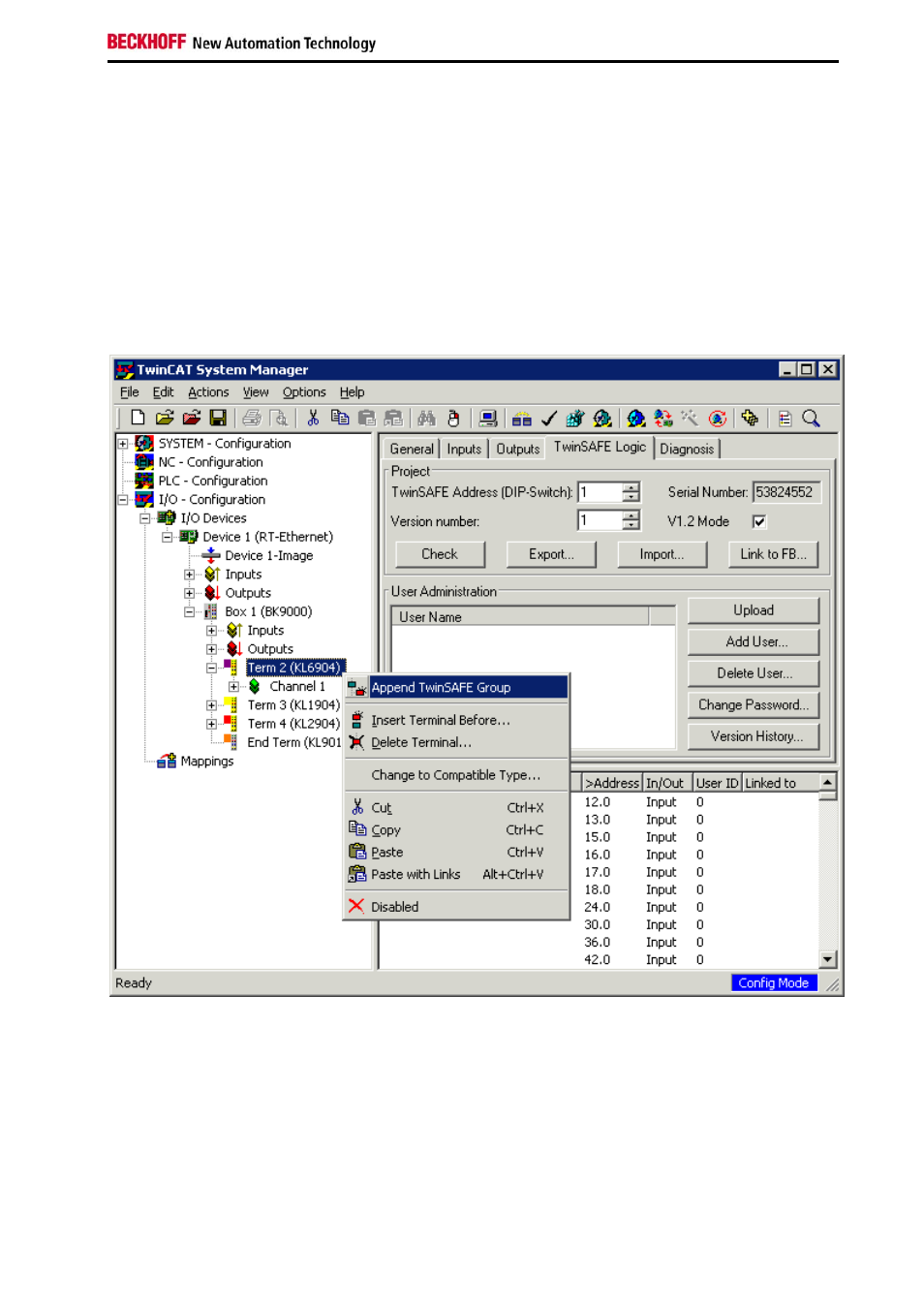Click the Insert Terminal Before menu icon
Screen dimensions: 924x1308
click(x=356, y=720)
